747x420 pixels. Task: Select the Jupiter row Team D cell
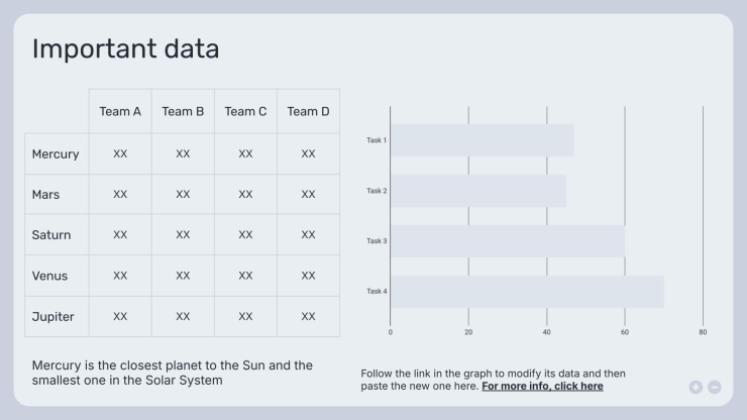(308, 316)
